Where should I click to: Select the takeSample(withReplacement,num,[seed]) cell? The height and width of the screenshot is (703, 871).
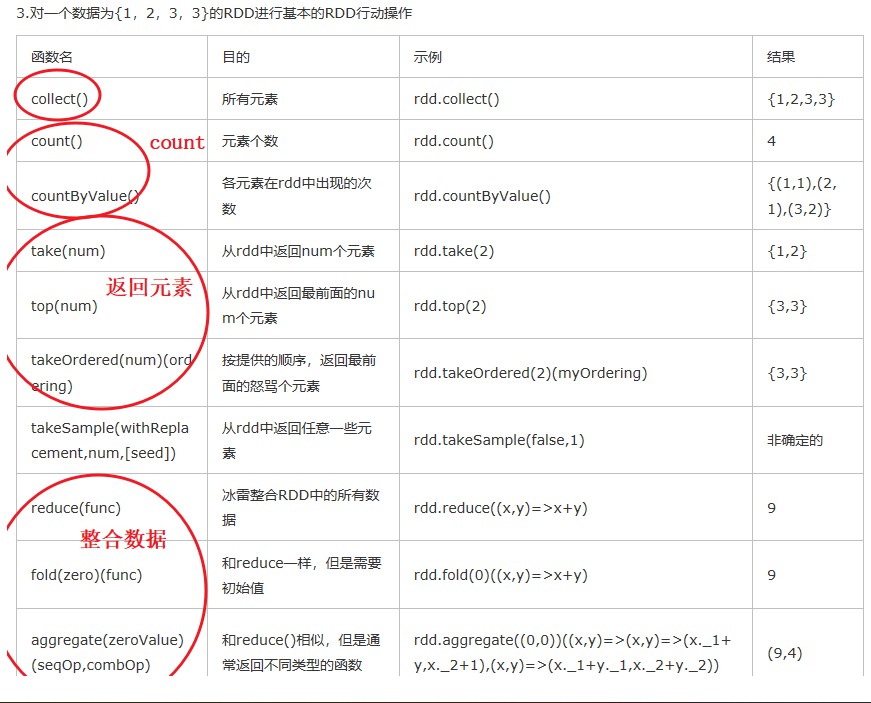[110, 440]
